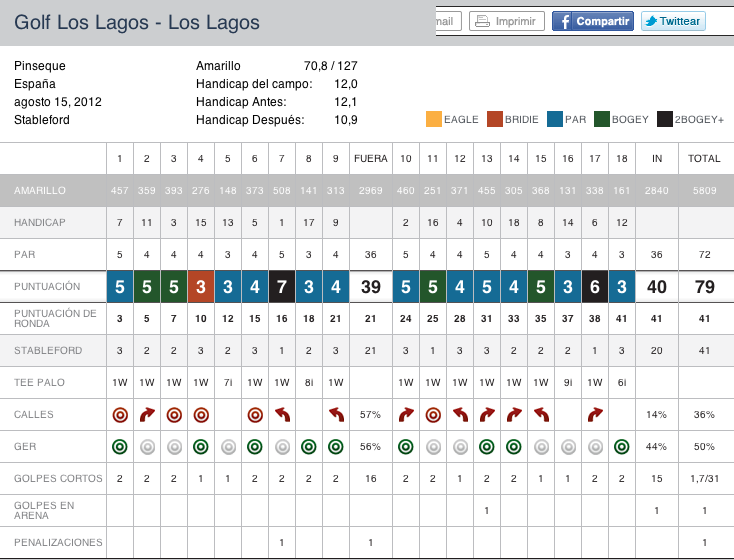This screenshot has width=734, height=560.
Task: Share via Facebook Compartir button
Action: click(593, 21)
